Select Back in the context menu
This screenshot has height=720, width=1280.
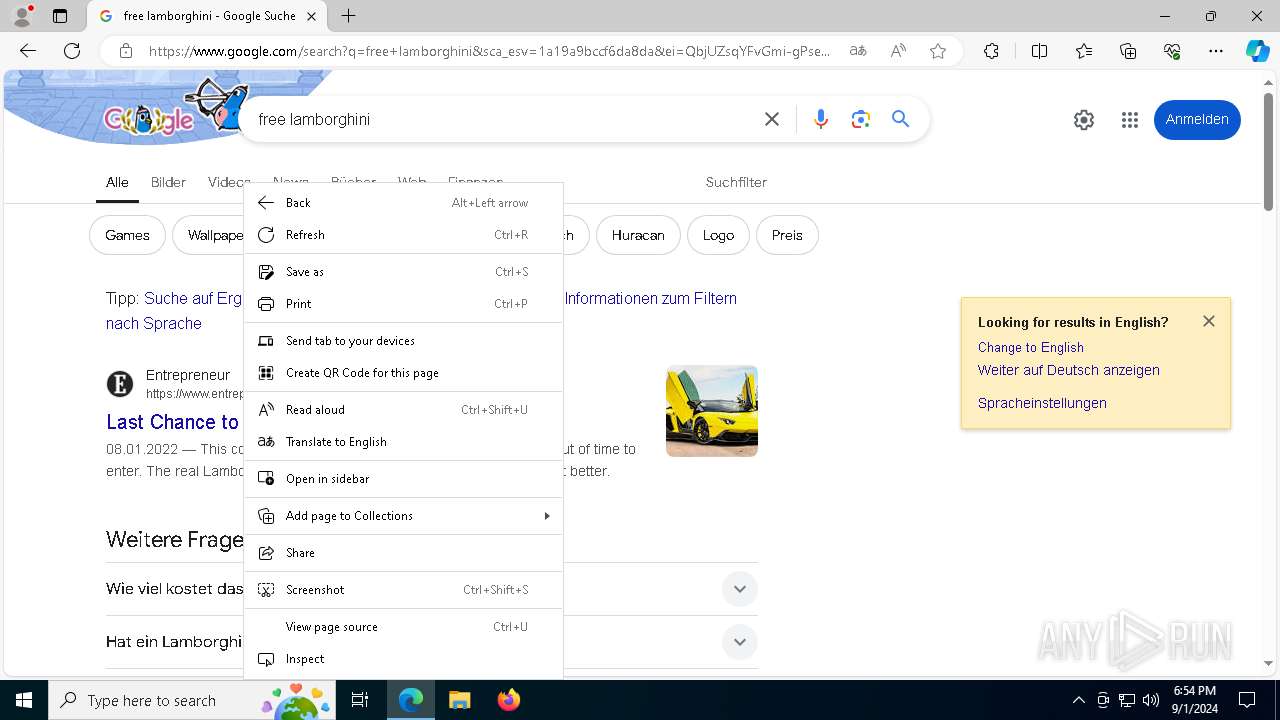[x=403, y=203]
